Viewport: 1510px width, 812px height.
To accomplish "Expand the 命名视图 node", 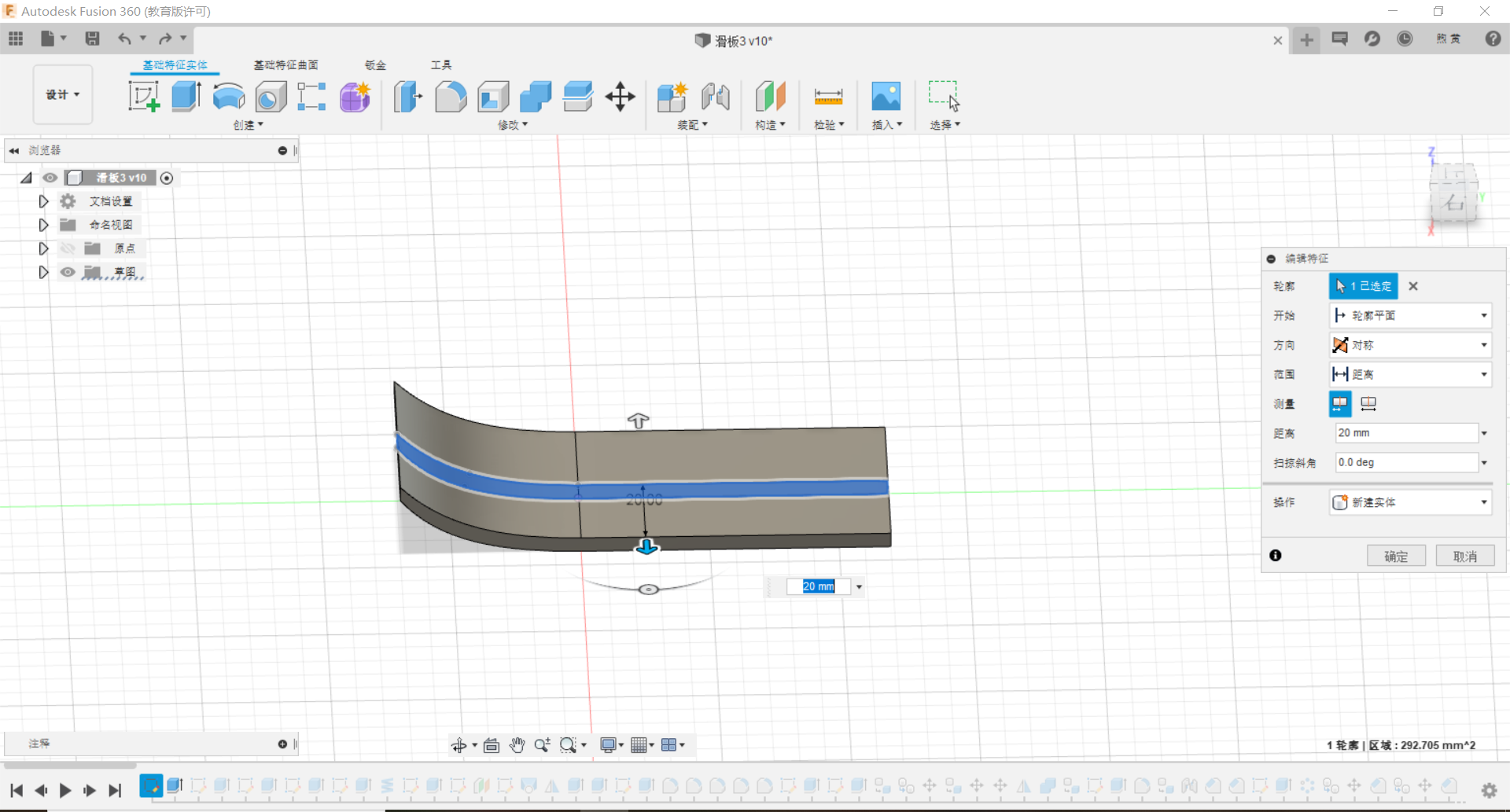I will click(43, 225).
